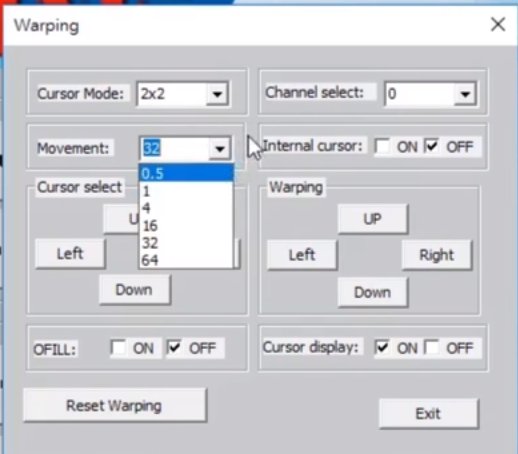Choose 64 from the Movement list

(186, 260)
